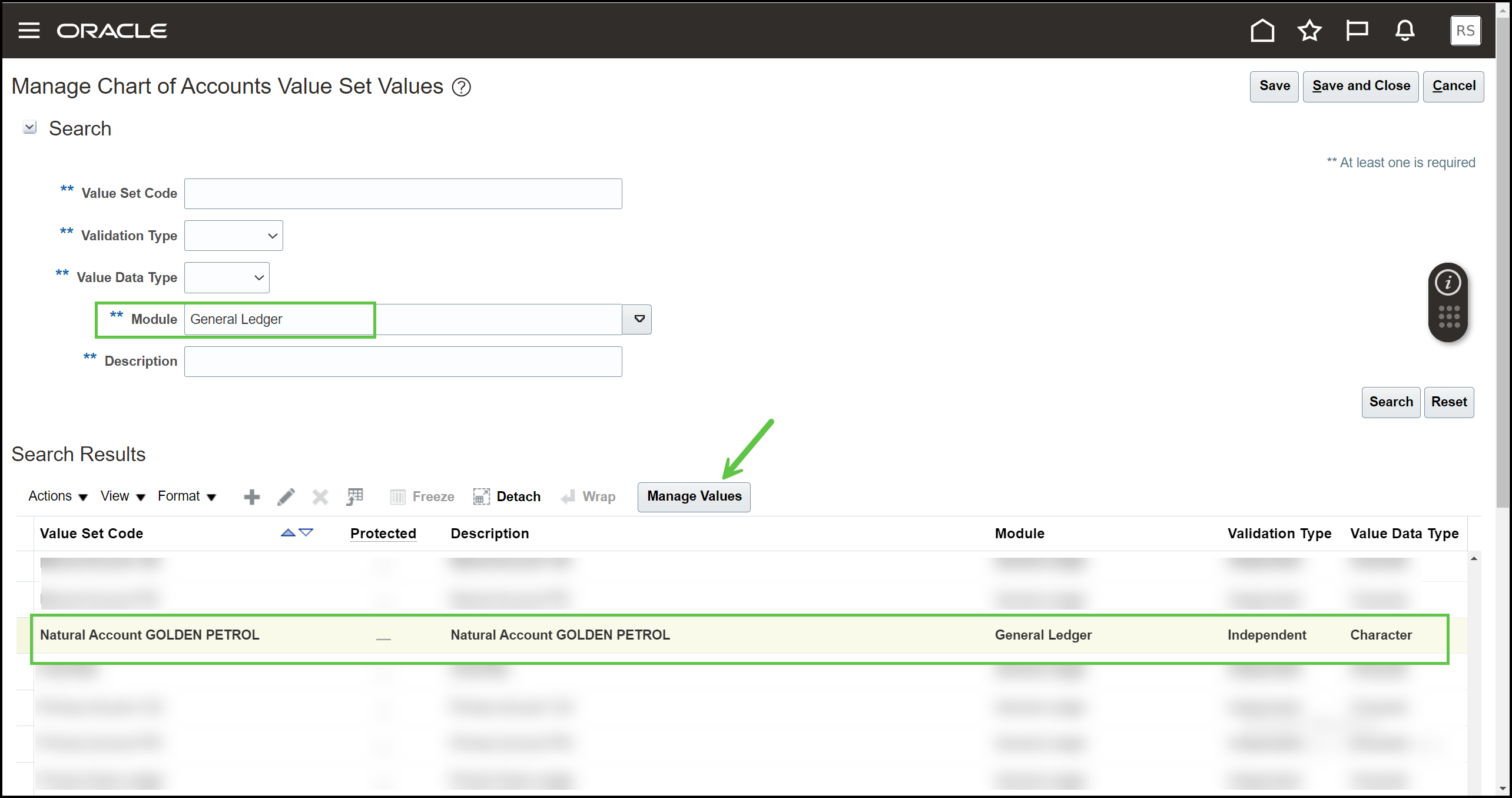Click the Manage Values button
Image resolution: width=1512 pixels, height=798 pixels.
click(694, 496)
